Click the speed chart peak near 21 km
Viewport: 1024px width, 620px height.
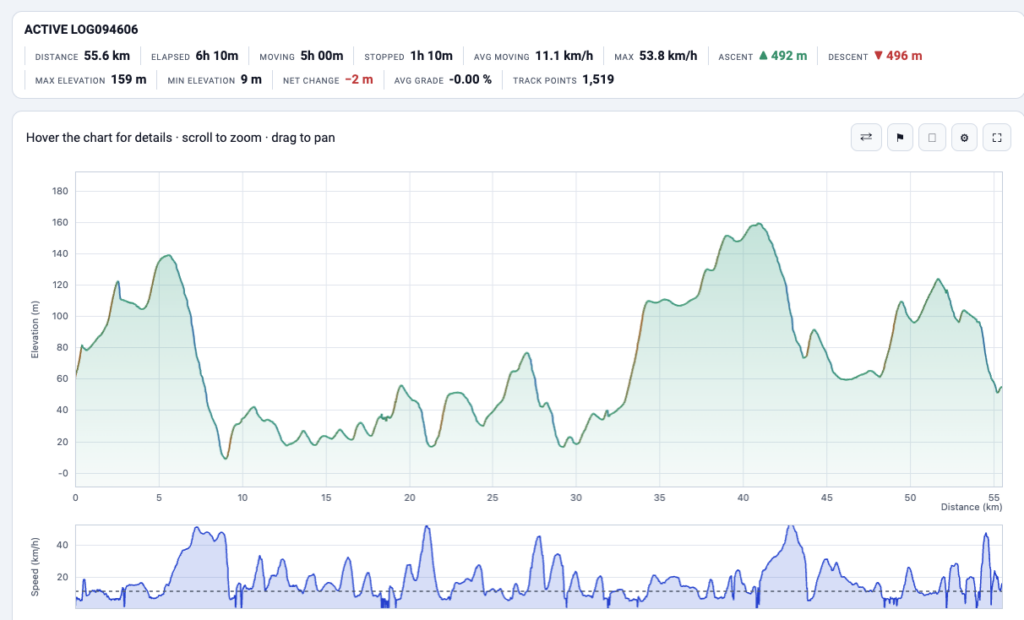click(x=426, y=527)
